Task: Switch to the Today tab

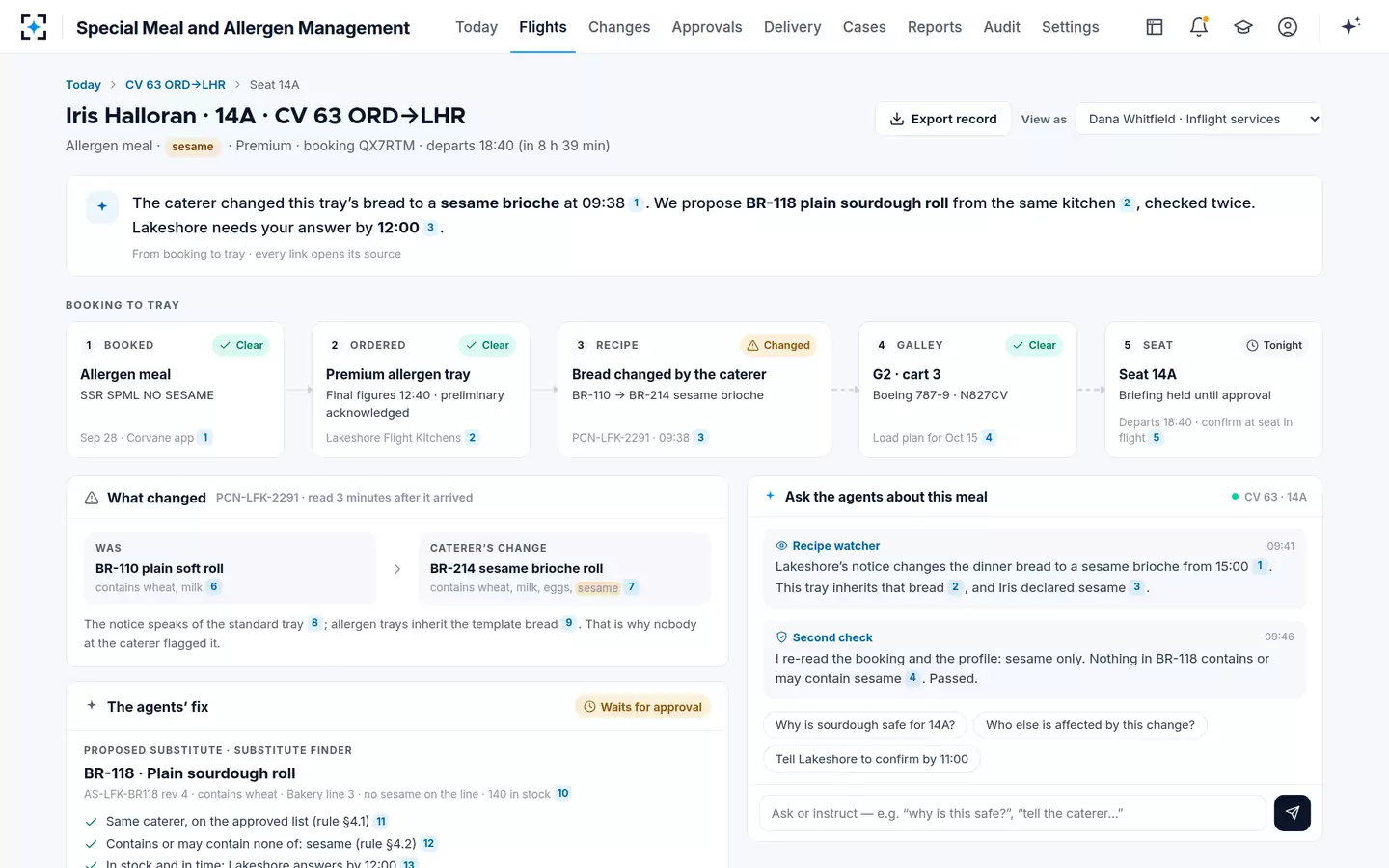Action: (477, 27)
